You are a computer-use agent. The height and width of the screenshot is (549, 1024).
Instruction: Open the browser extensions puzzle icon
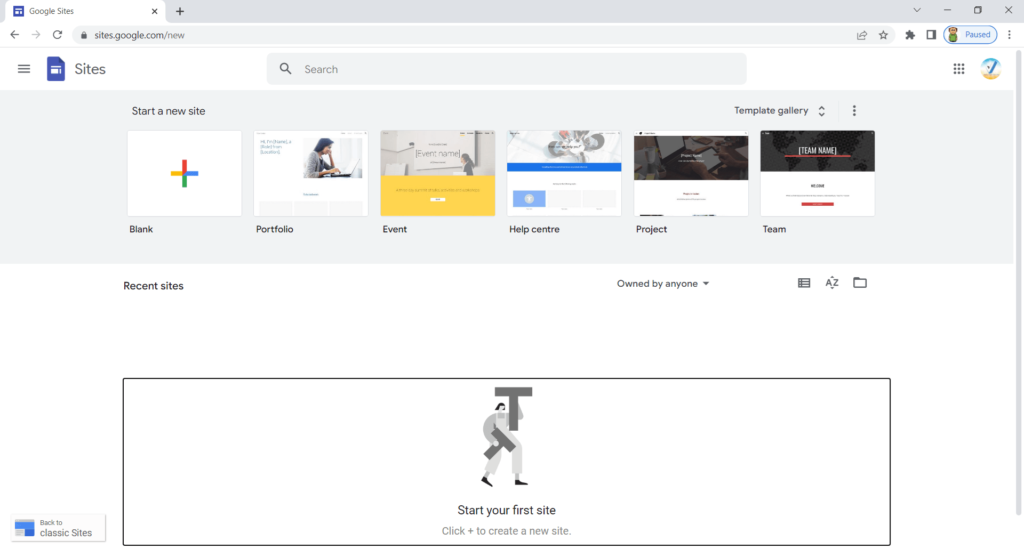910,35
